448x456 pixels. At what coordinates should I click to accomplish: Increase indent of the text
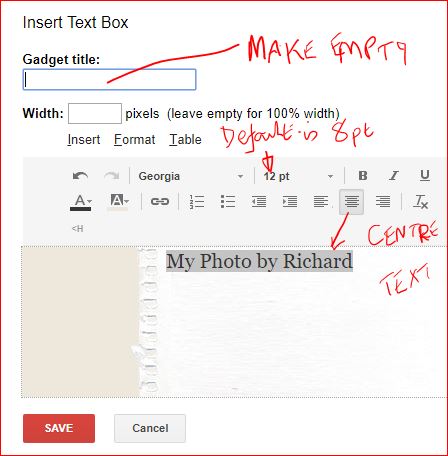click(x=290, y=201)
